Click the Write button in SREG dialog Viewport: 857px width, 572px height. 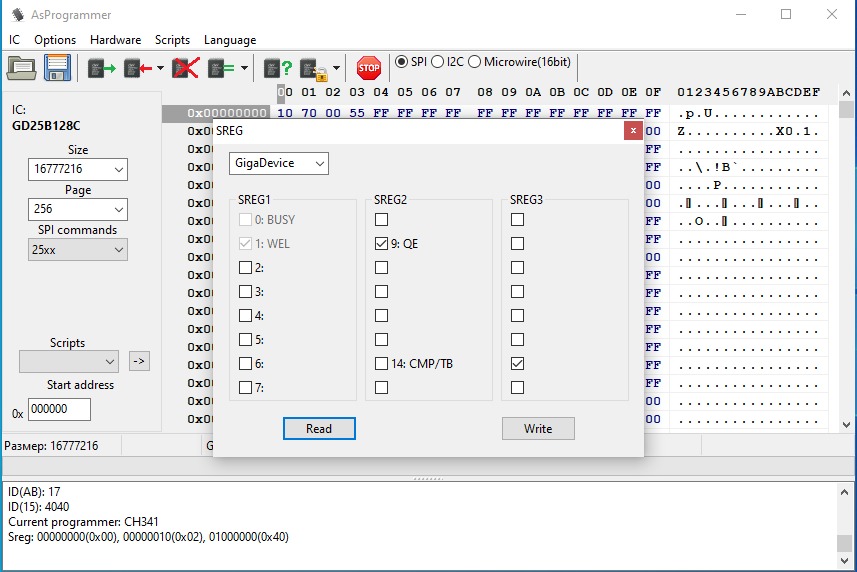[x=538, y=429]
